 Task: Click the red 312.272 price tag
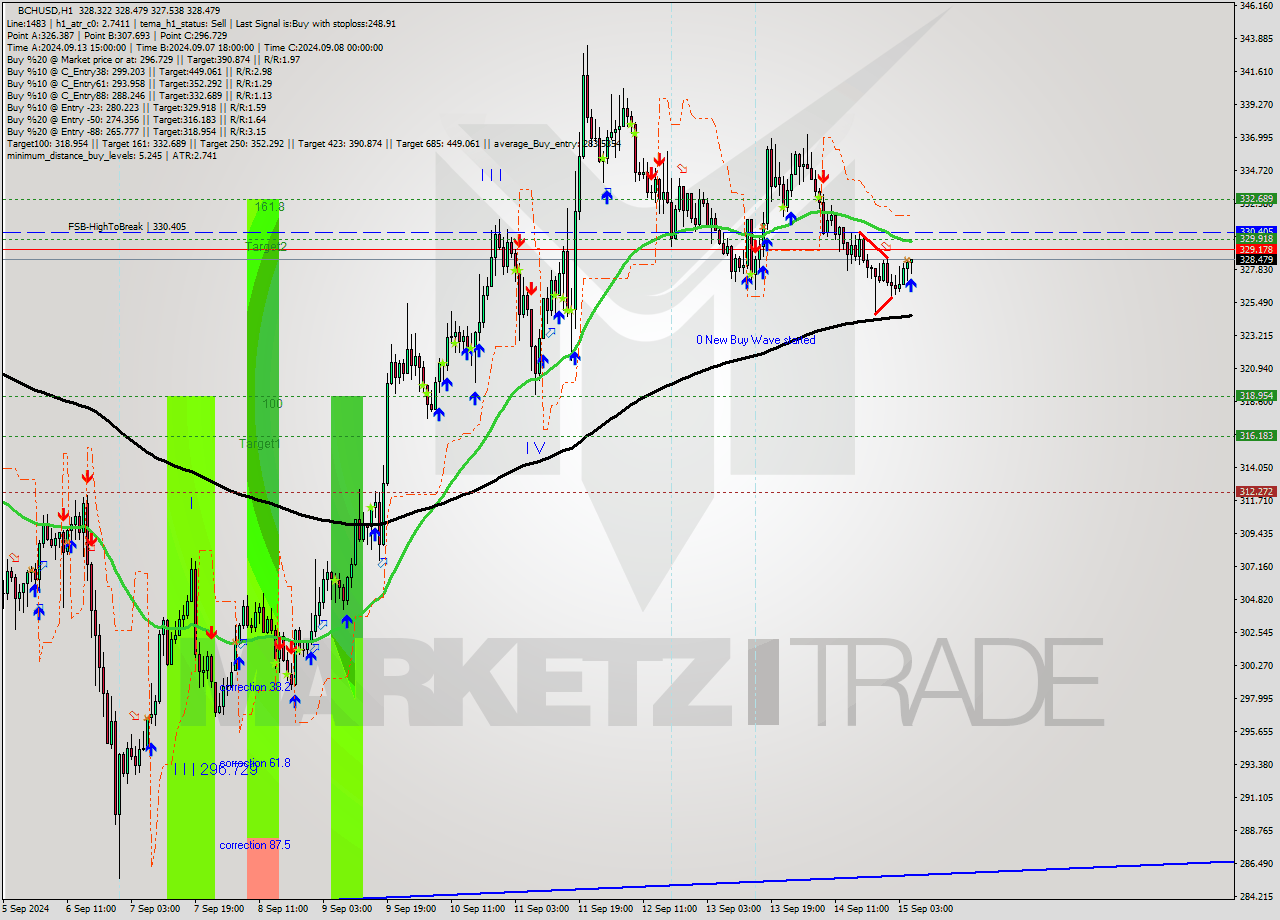1256,492
